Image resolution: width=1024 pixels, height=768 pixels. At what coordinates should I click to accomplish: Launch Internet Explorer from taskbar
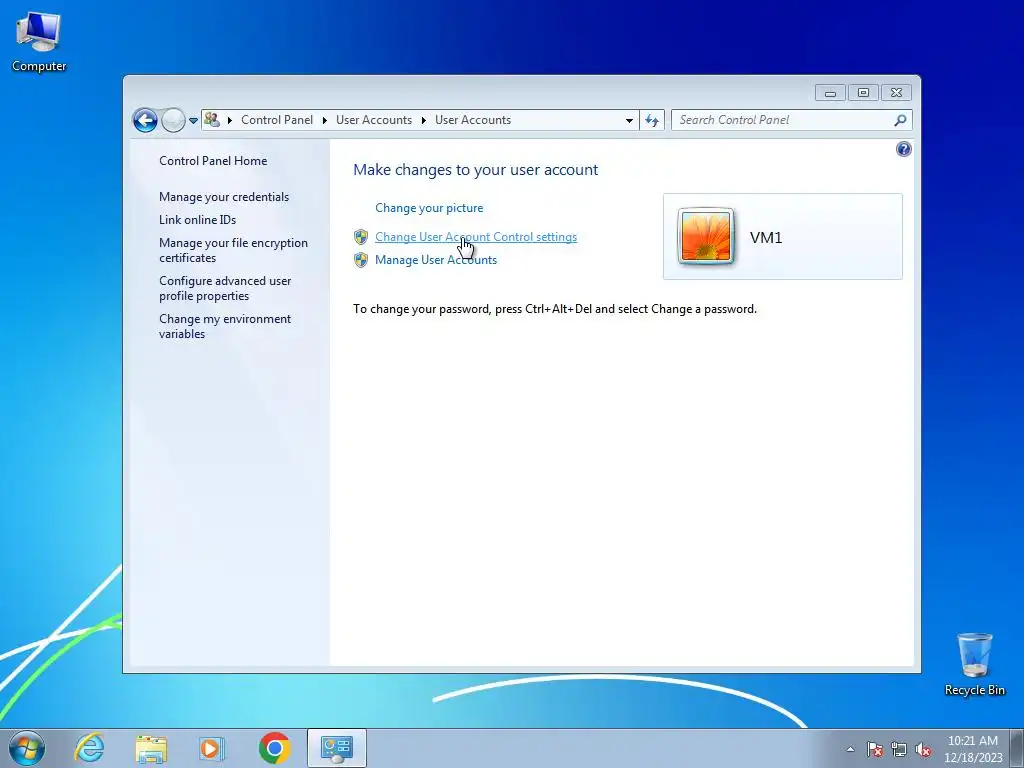coord(89,748)
